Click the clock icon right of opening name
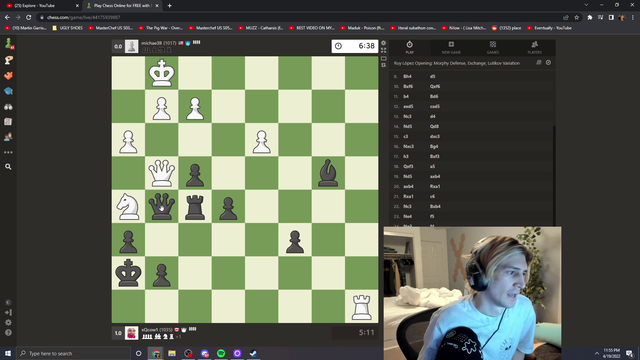 click(548, 63)
